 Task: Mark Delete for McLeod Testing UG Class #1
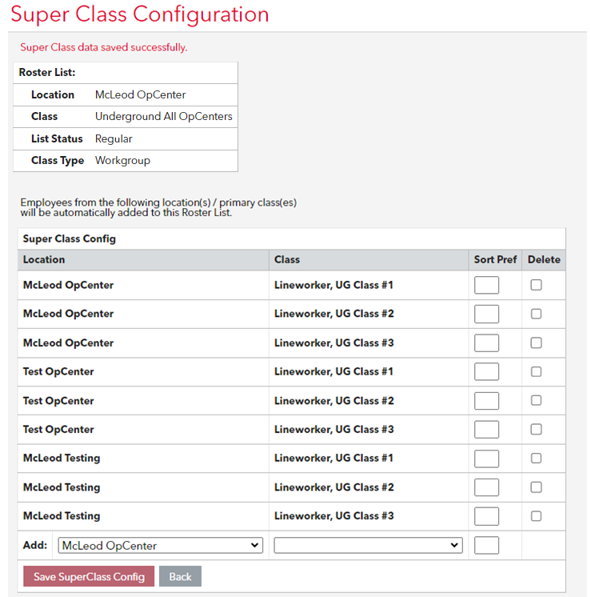point(536,458)
